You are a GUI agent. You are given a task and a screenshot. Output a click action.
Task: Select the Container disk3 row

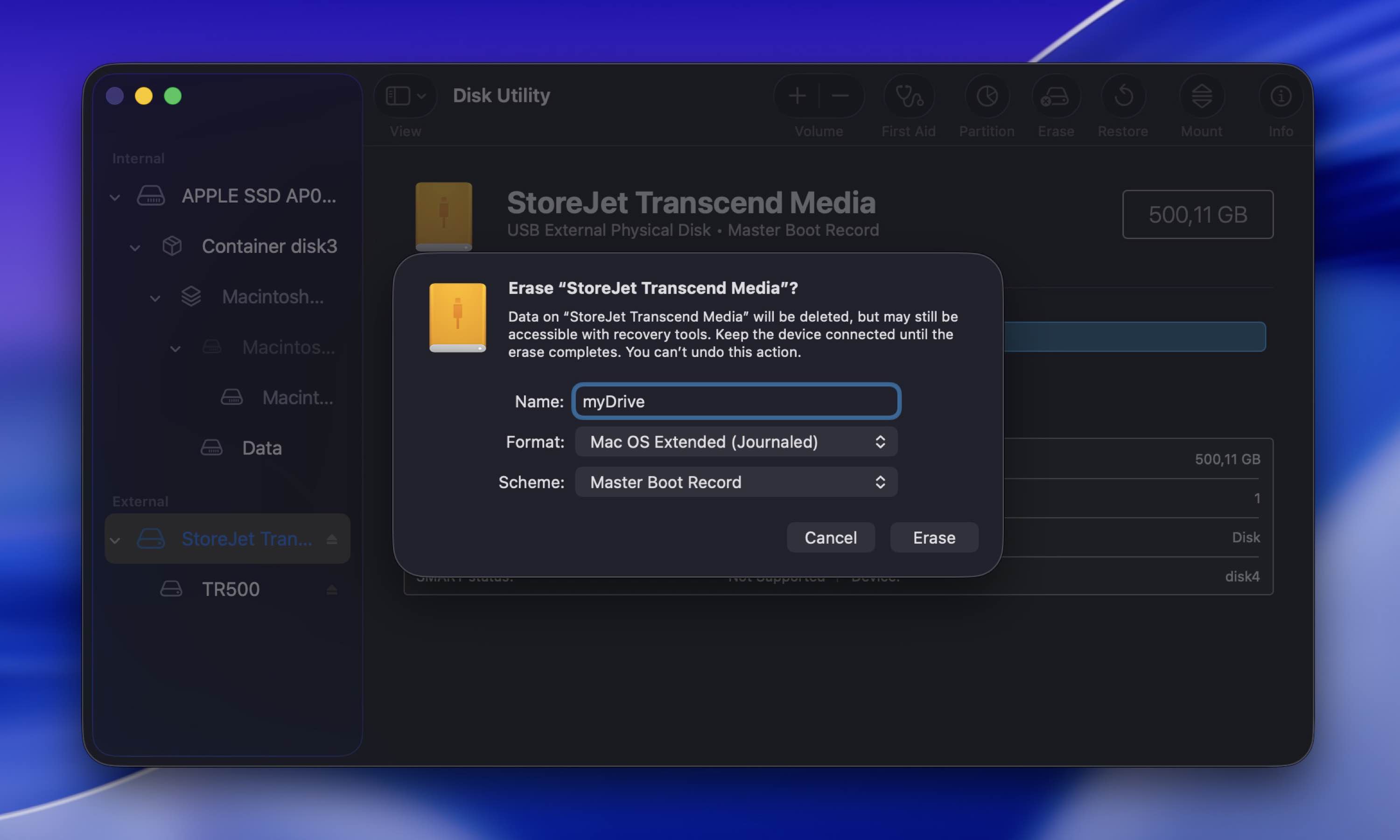227,245
